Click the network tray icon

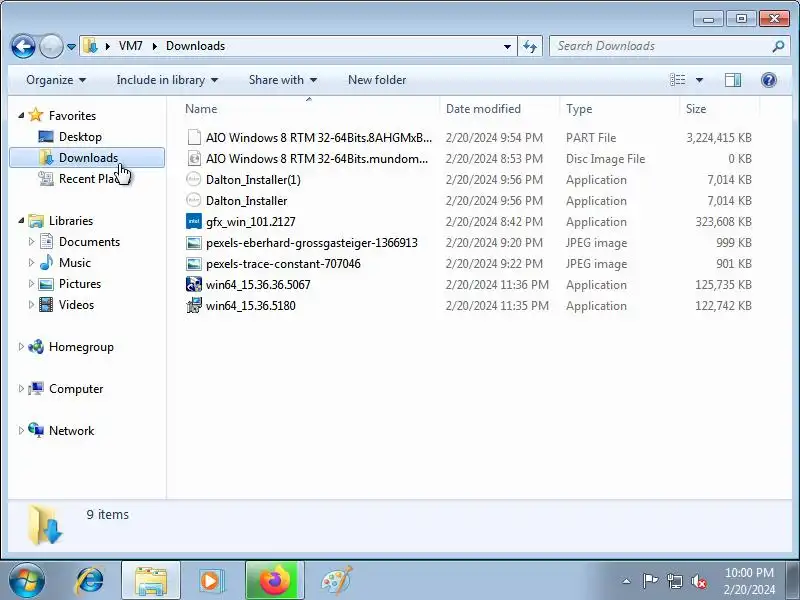click(x=675, y=581)
